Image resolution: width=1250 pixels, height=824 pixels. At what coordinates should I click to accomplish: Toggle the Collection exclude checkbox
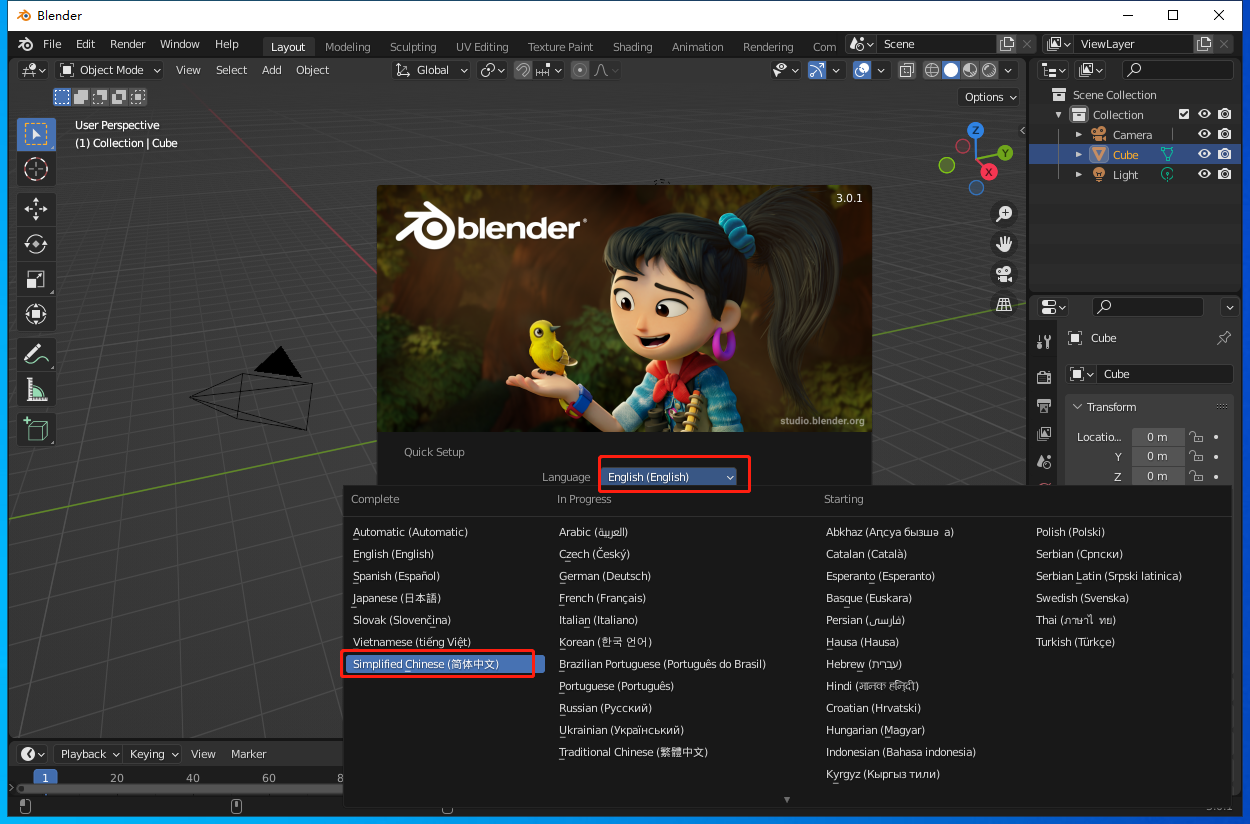click(x=1184, y=115)
